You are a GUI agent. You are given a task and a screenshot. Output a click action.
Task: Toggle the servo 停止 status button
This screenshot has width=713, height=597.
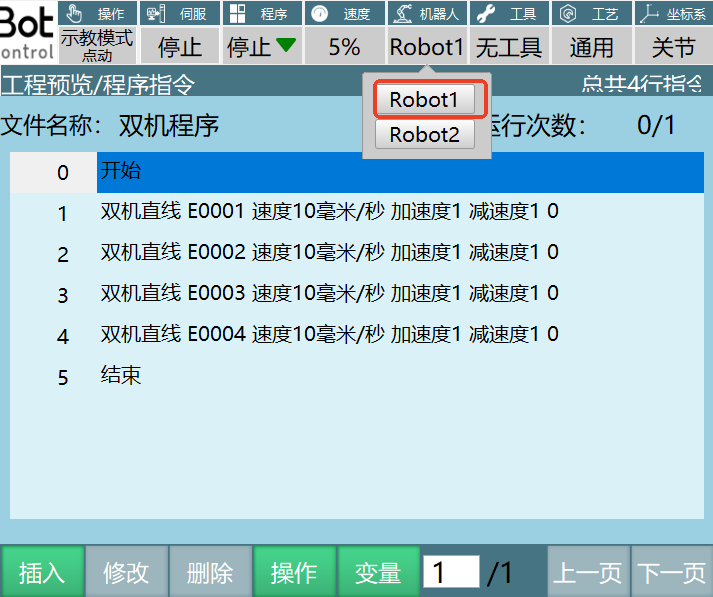pos(180,47)
